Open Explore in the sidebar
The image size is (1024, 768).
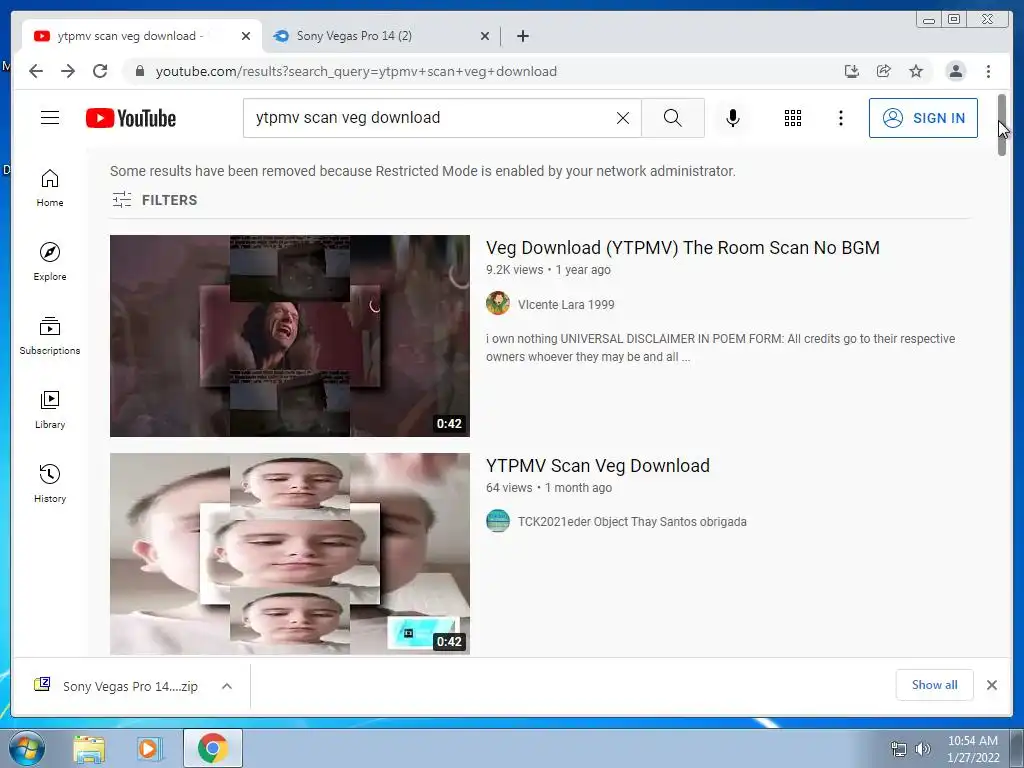[50, 262]
